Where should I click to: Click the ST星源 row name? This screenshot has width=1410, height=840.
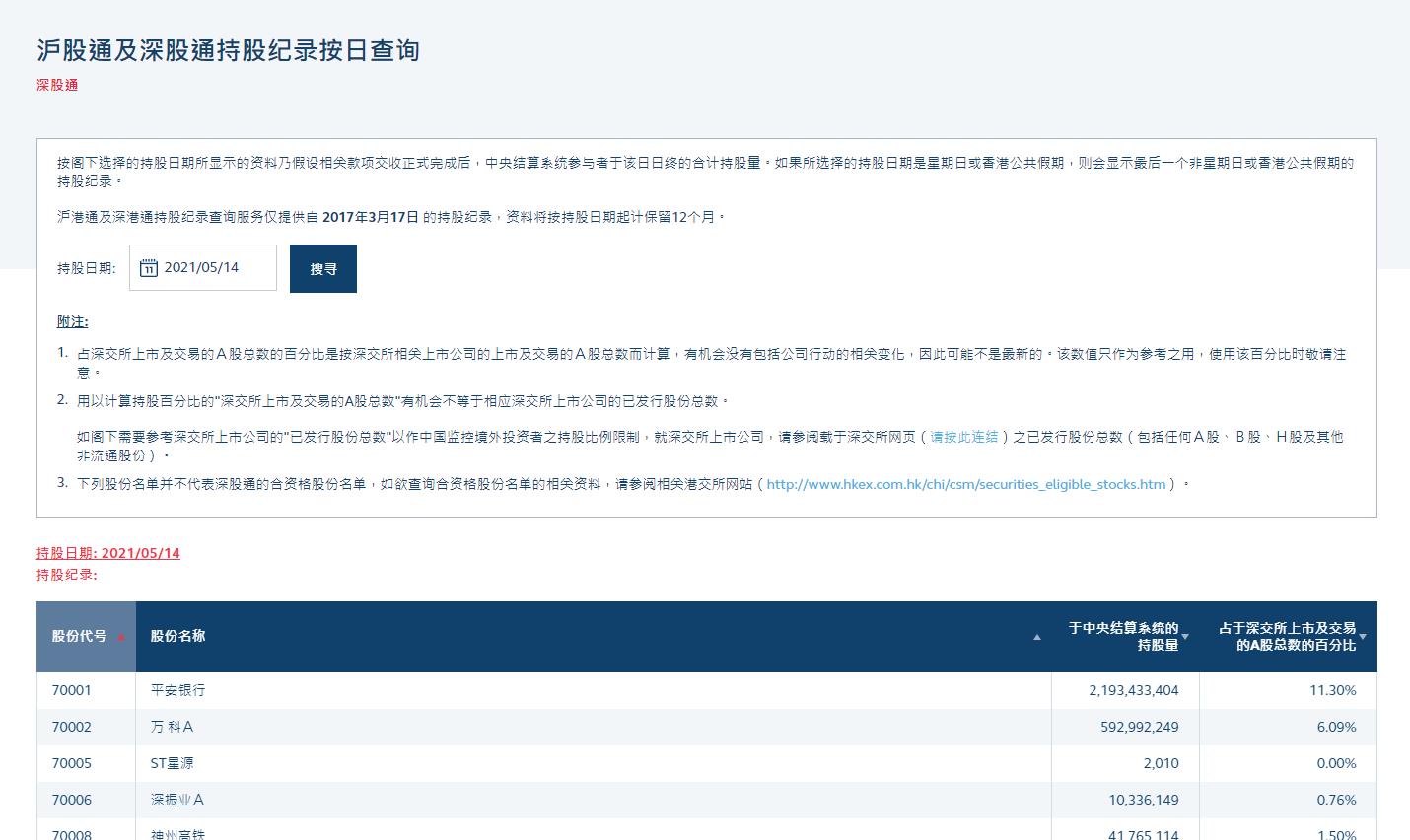click(x=173, y=763)
